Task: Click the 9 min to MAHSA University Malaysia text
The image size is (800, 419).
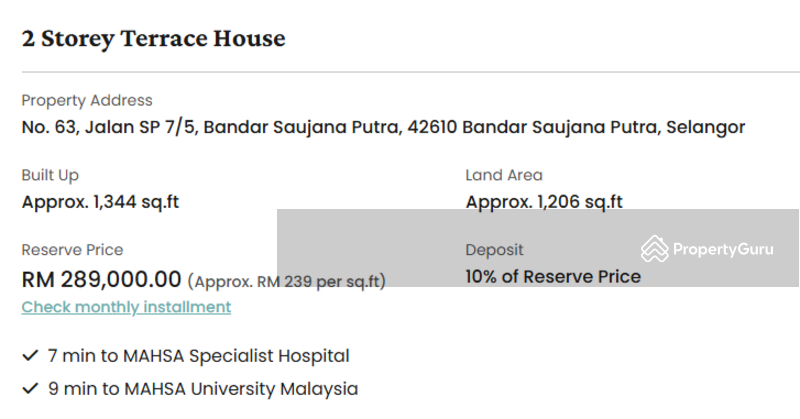Action: tap(203, 389)
